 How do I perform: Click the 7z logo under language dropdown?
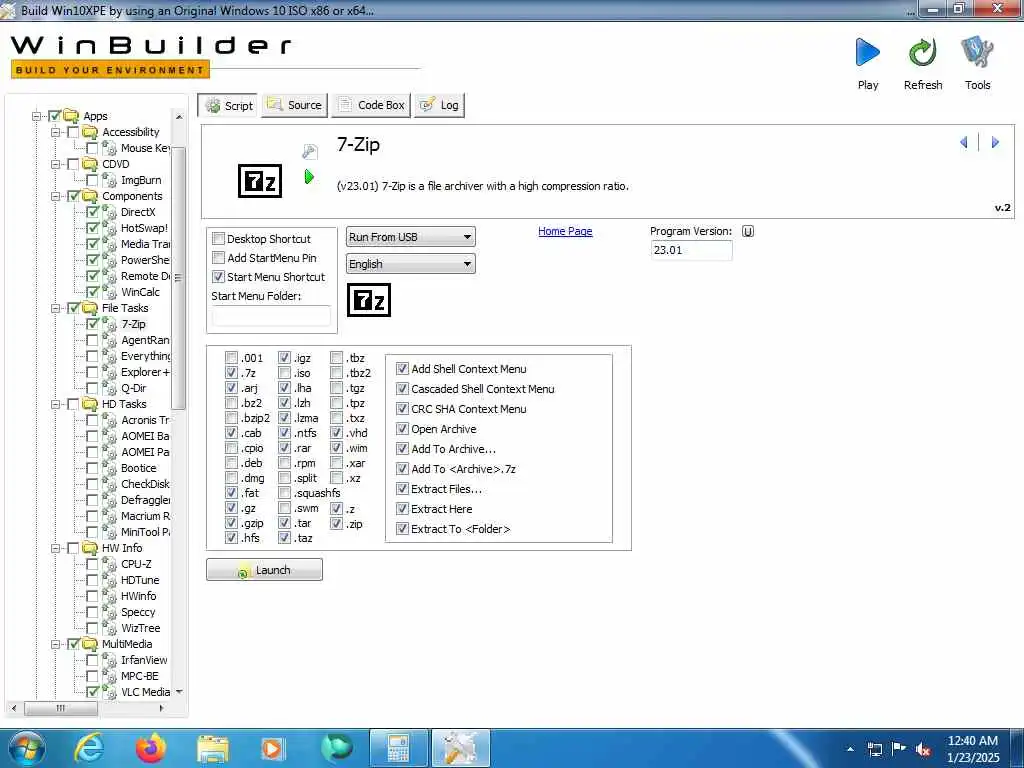pos(368,300)
